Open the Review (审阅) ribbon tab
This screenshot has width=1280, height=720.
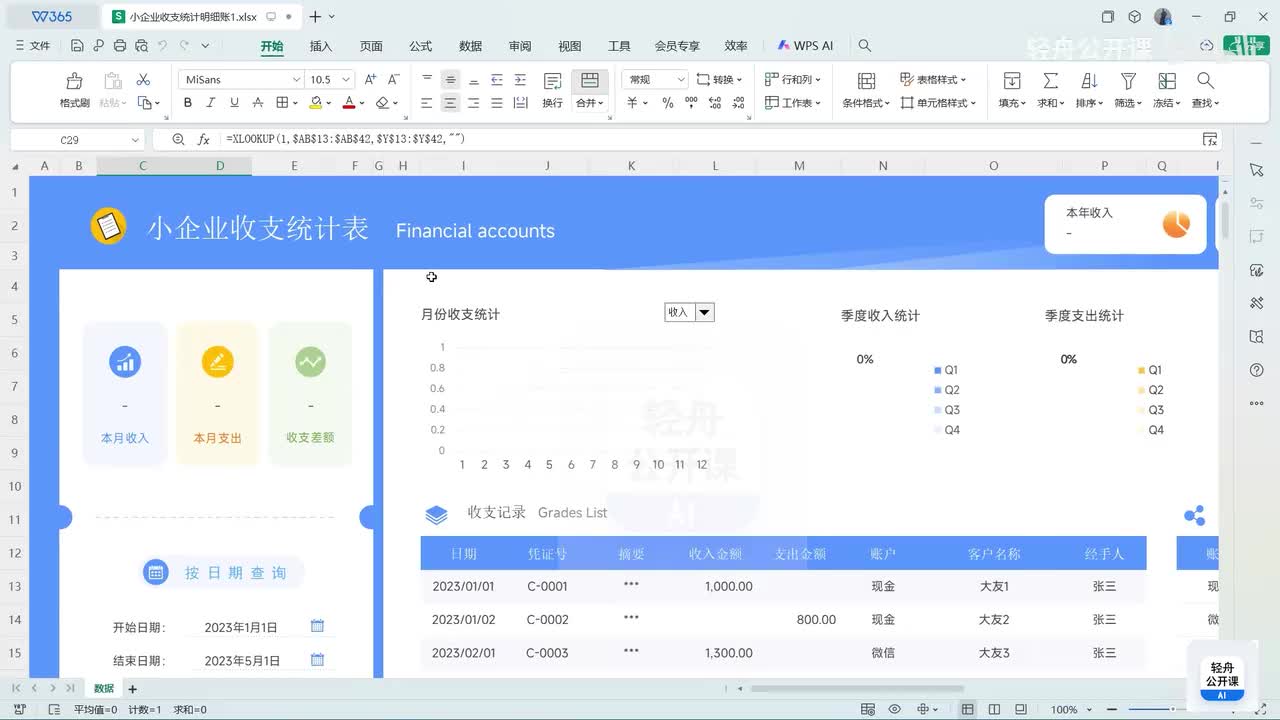pyautogui.click(x=520, y=46)
